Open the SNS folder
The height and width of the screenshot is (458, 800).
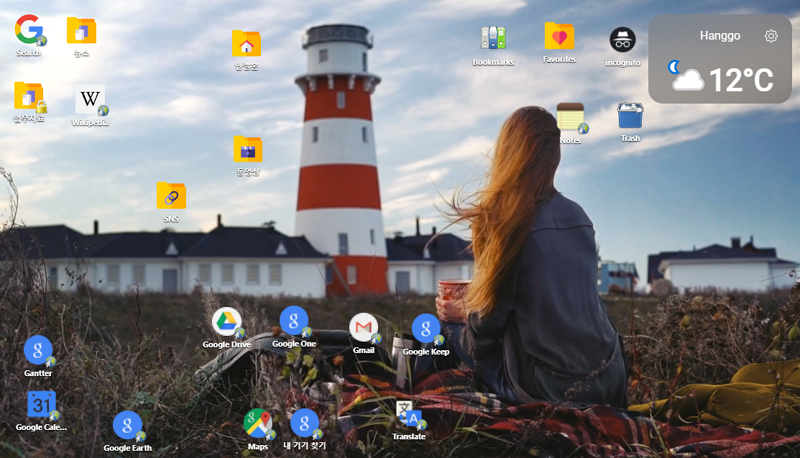[x=171, y=195]
